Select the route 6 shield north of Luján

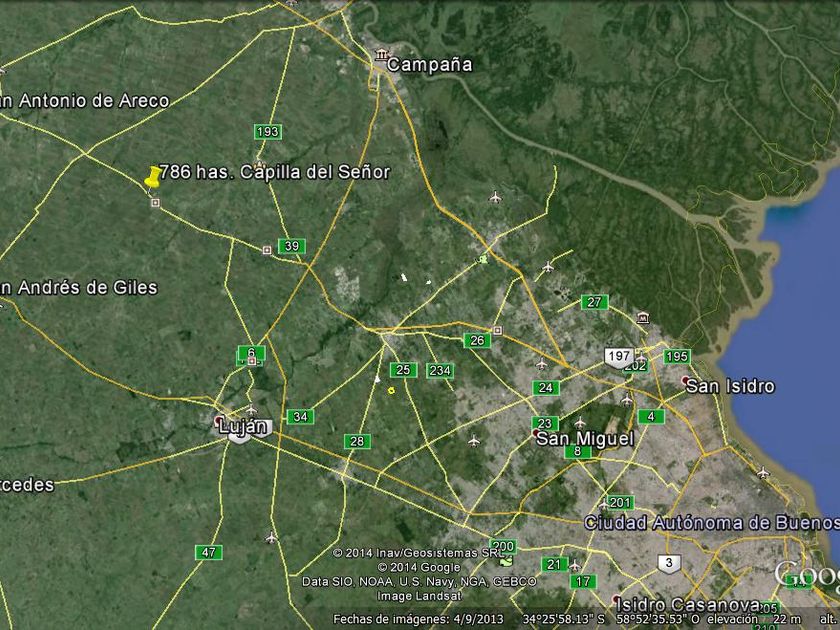(x=251, y=353)
